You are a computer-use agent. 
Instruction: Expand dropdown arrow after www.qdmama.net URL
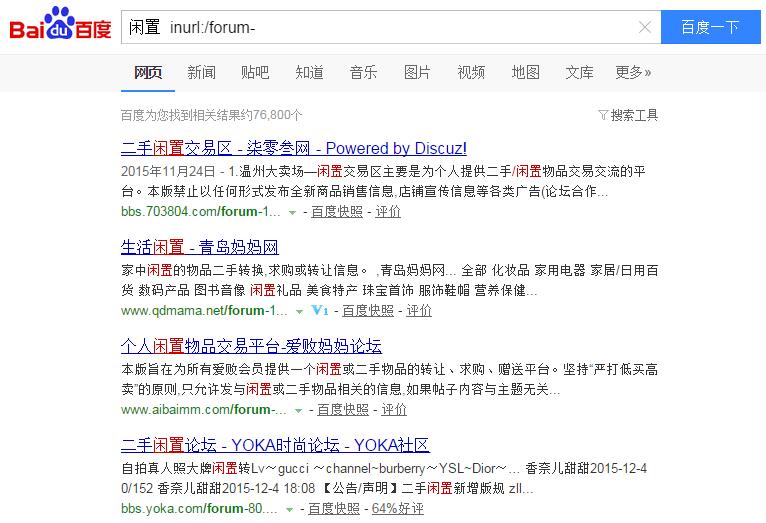click(x=299, y=312)
